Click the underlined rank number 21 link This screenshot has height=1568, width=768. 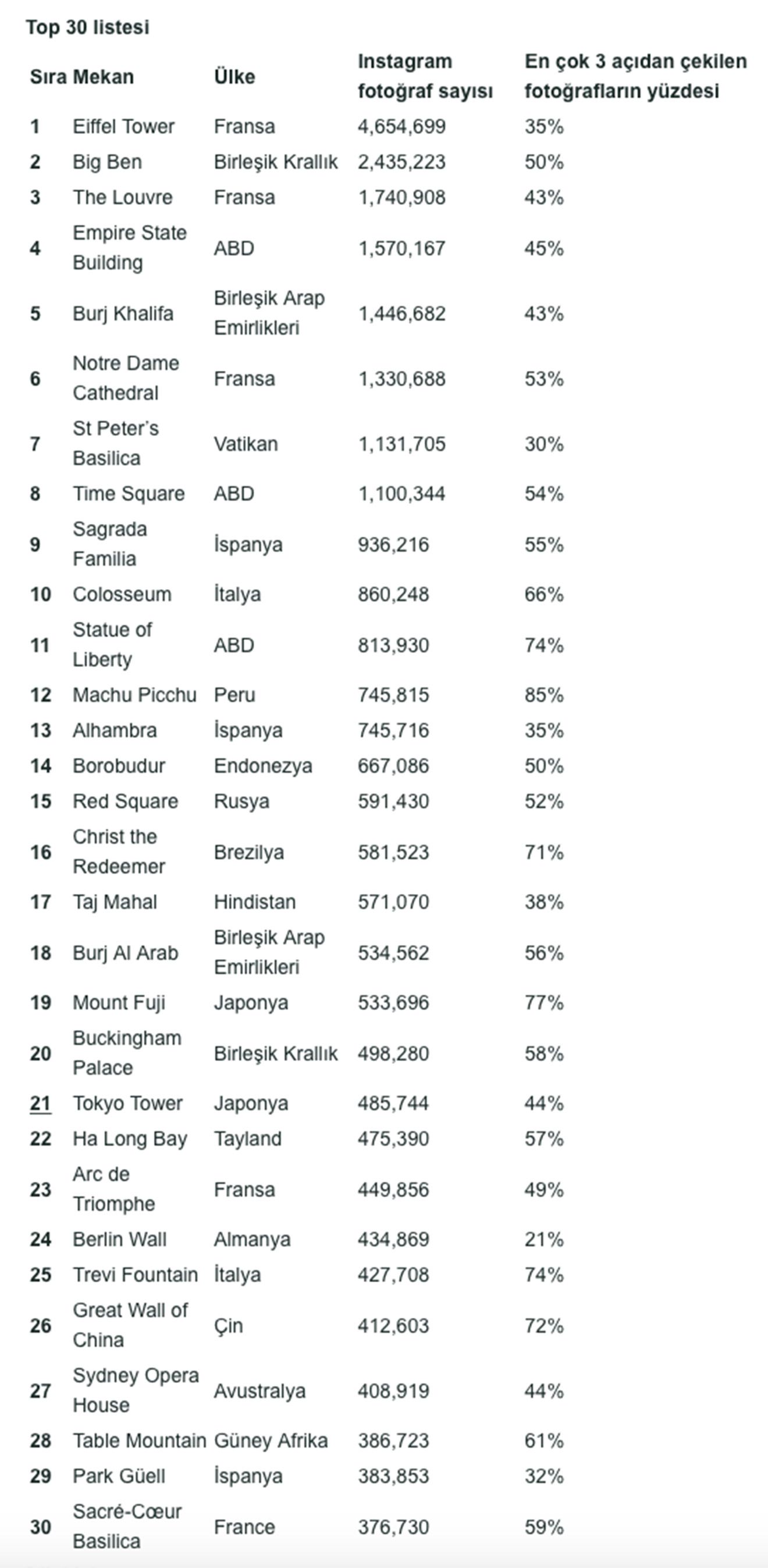[x=40, y=1104]
